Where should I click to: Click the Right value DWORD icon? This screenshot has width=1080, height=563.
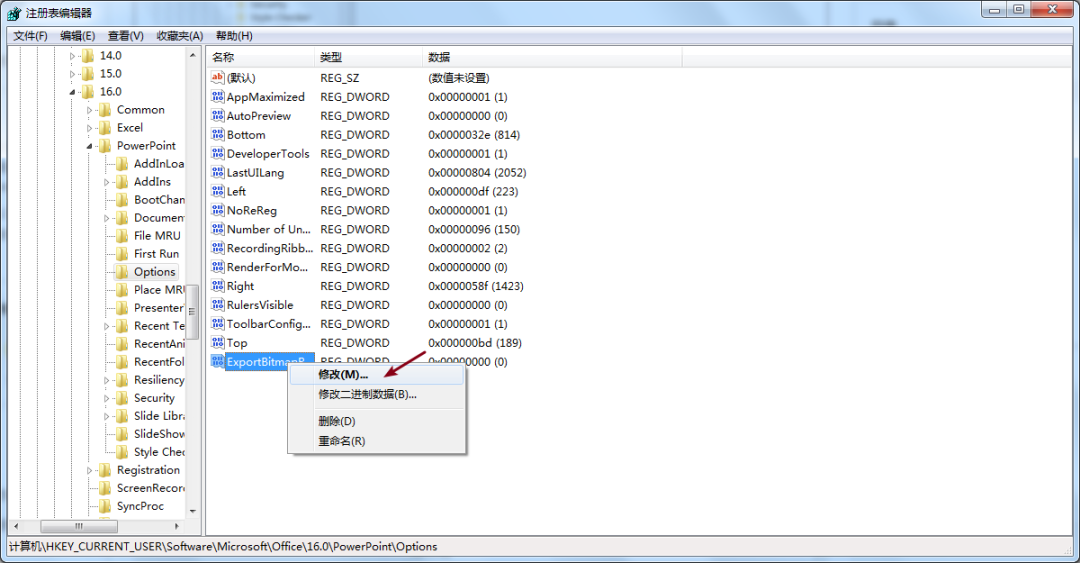[x=218, y=286]
